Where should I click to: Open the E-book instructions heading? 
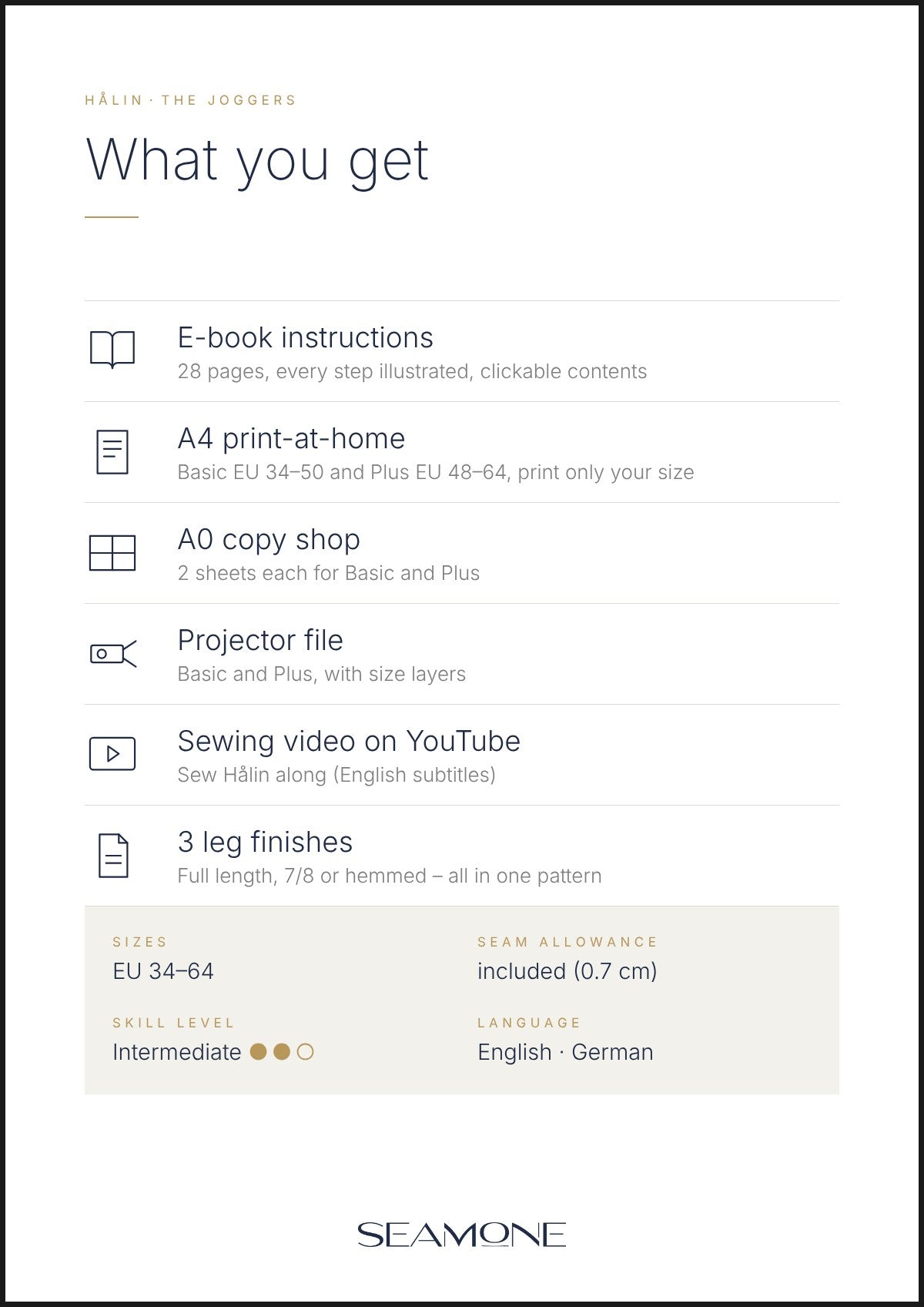[x=305, y=338]
